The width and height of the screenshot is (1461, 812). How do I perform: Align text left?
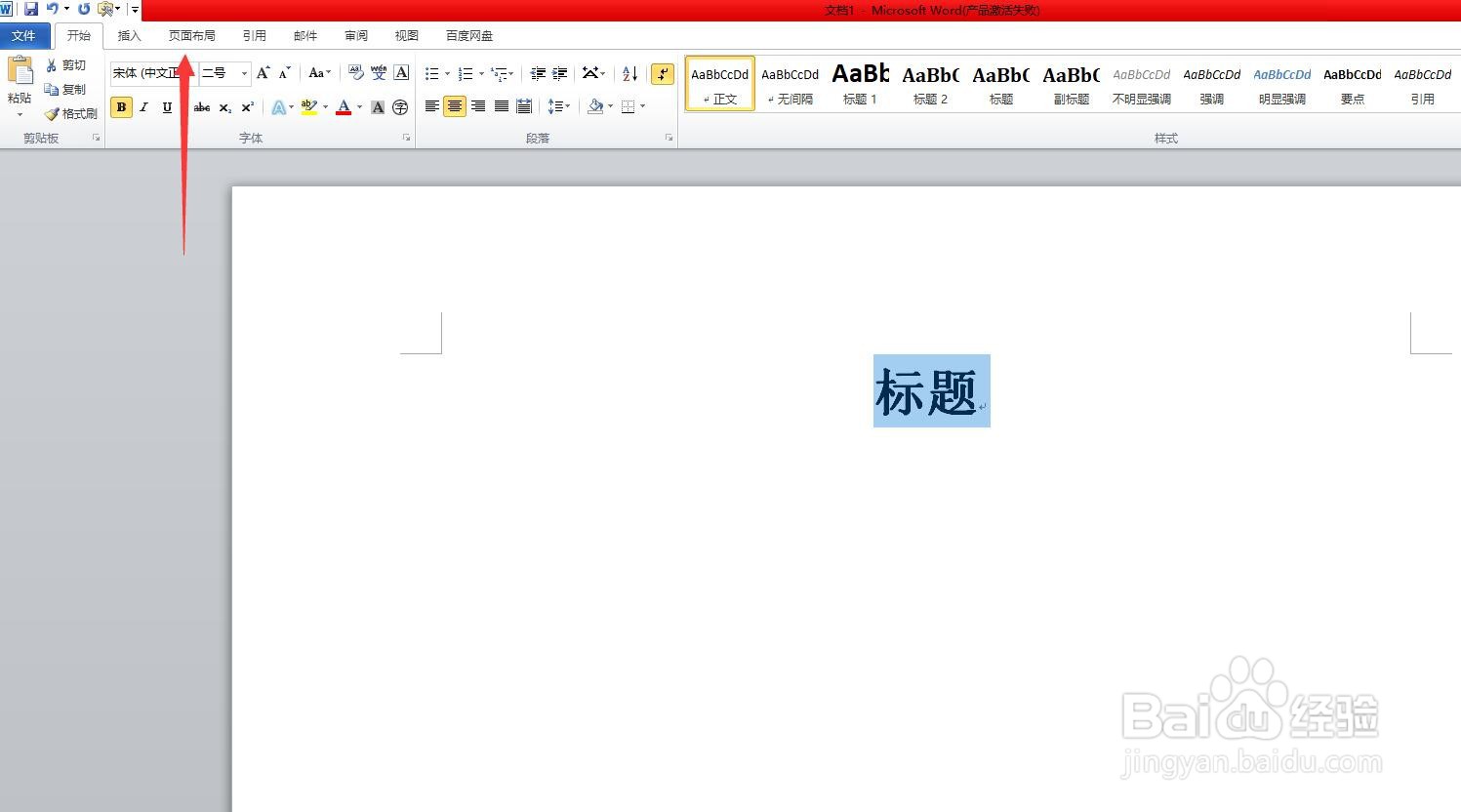(x=431, y=106)
